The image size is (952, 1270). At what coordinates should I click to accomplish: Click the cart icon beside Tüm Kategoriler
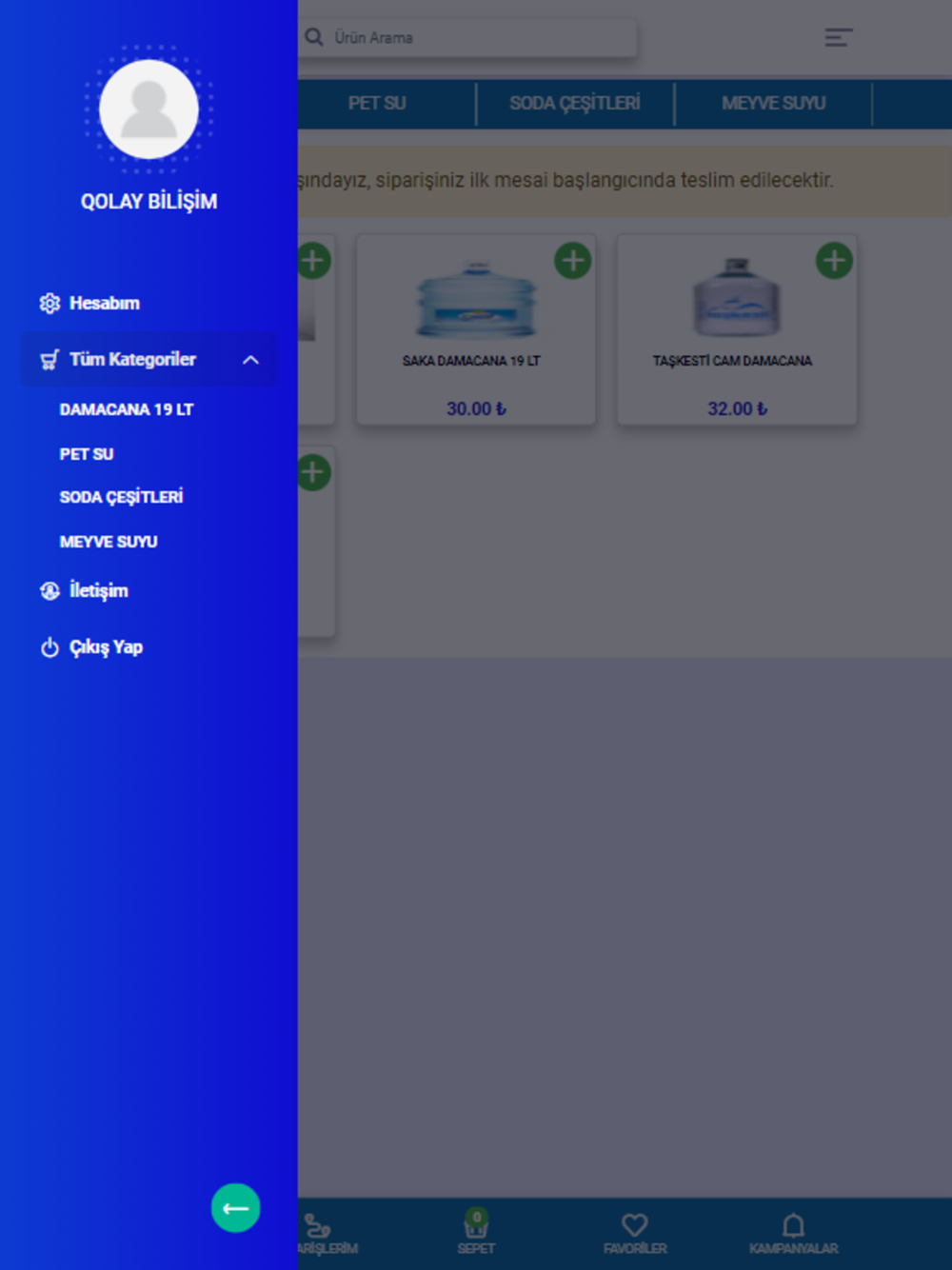point(50,360)
